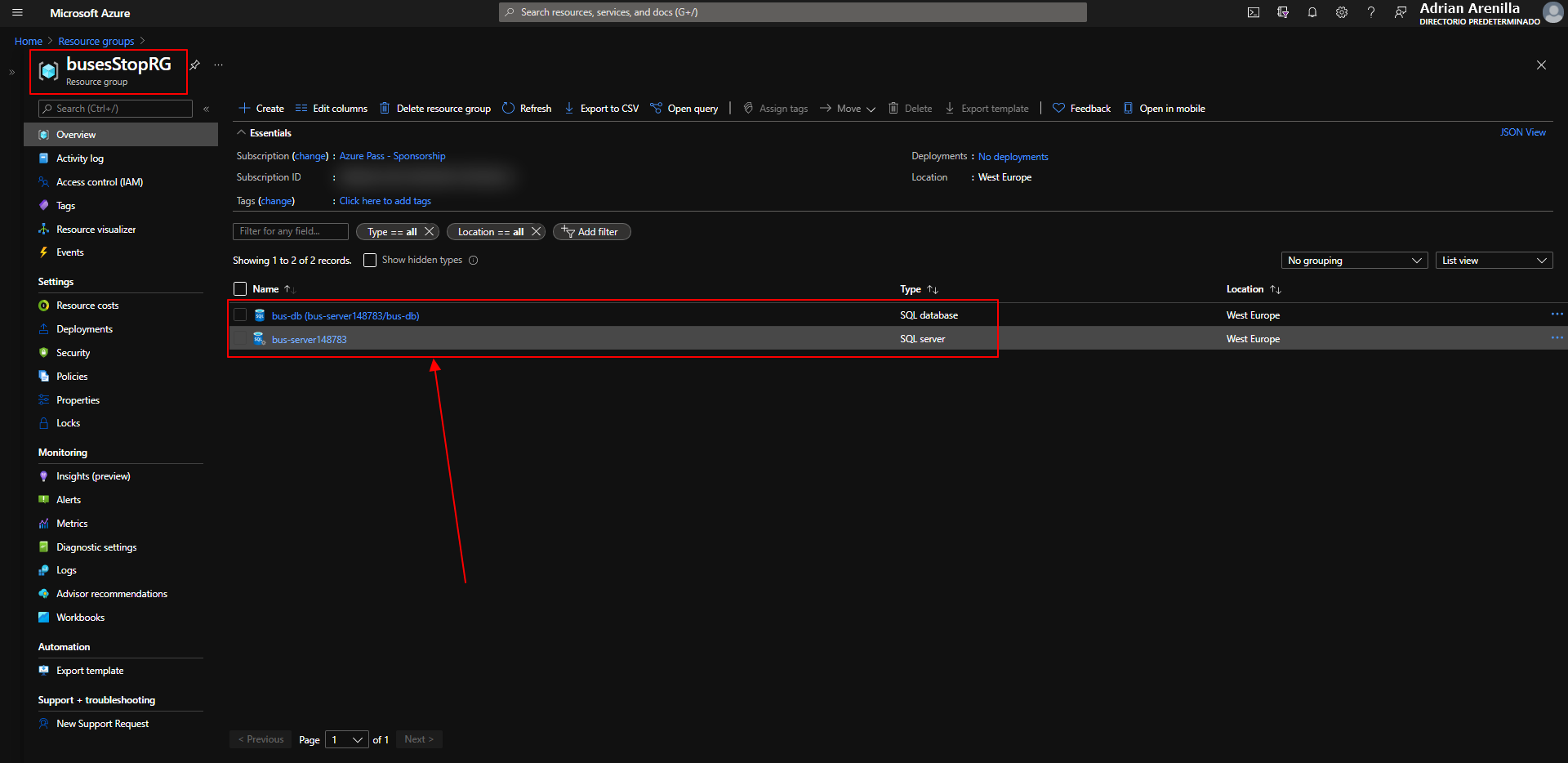The image size is (1568, 763).
Task: Open Edit columns
Action: coord(332,109)
